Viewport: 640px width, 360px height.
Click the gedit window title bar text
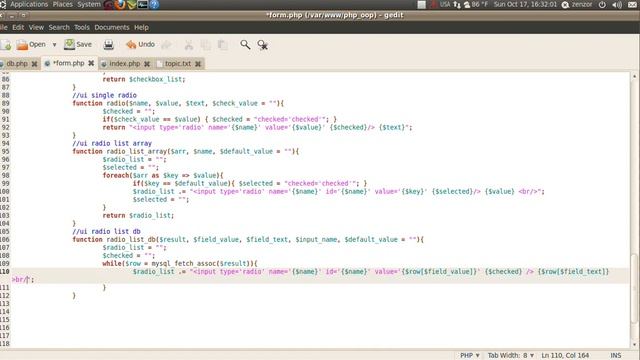(335, 15)
